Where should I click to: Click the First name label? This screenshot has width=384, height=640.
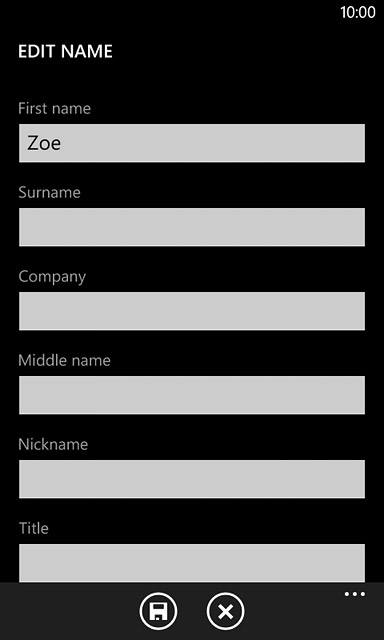click(54, 109)
